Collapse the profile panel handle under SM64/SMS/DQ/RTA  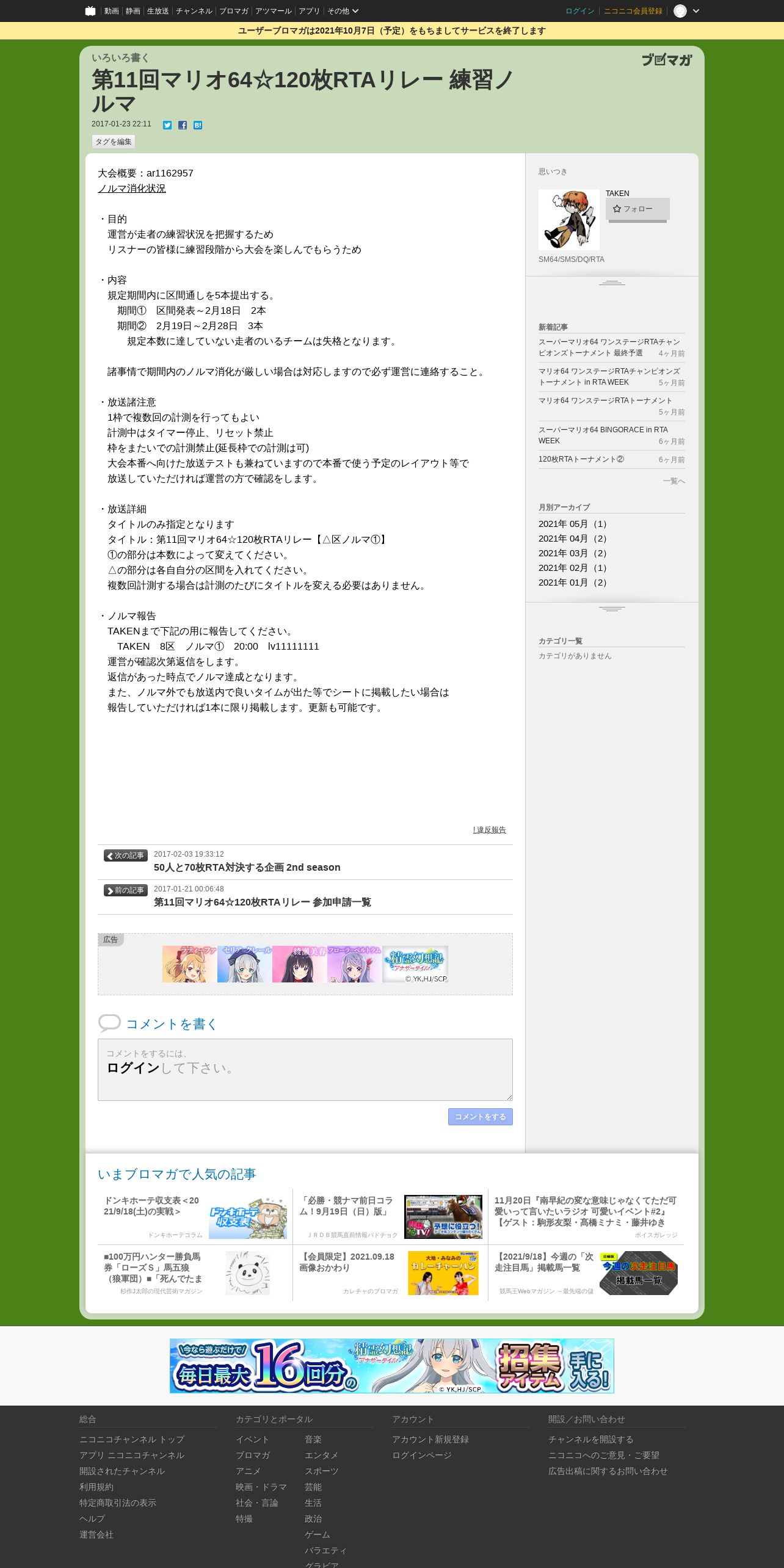(612, 283)
